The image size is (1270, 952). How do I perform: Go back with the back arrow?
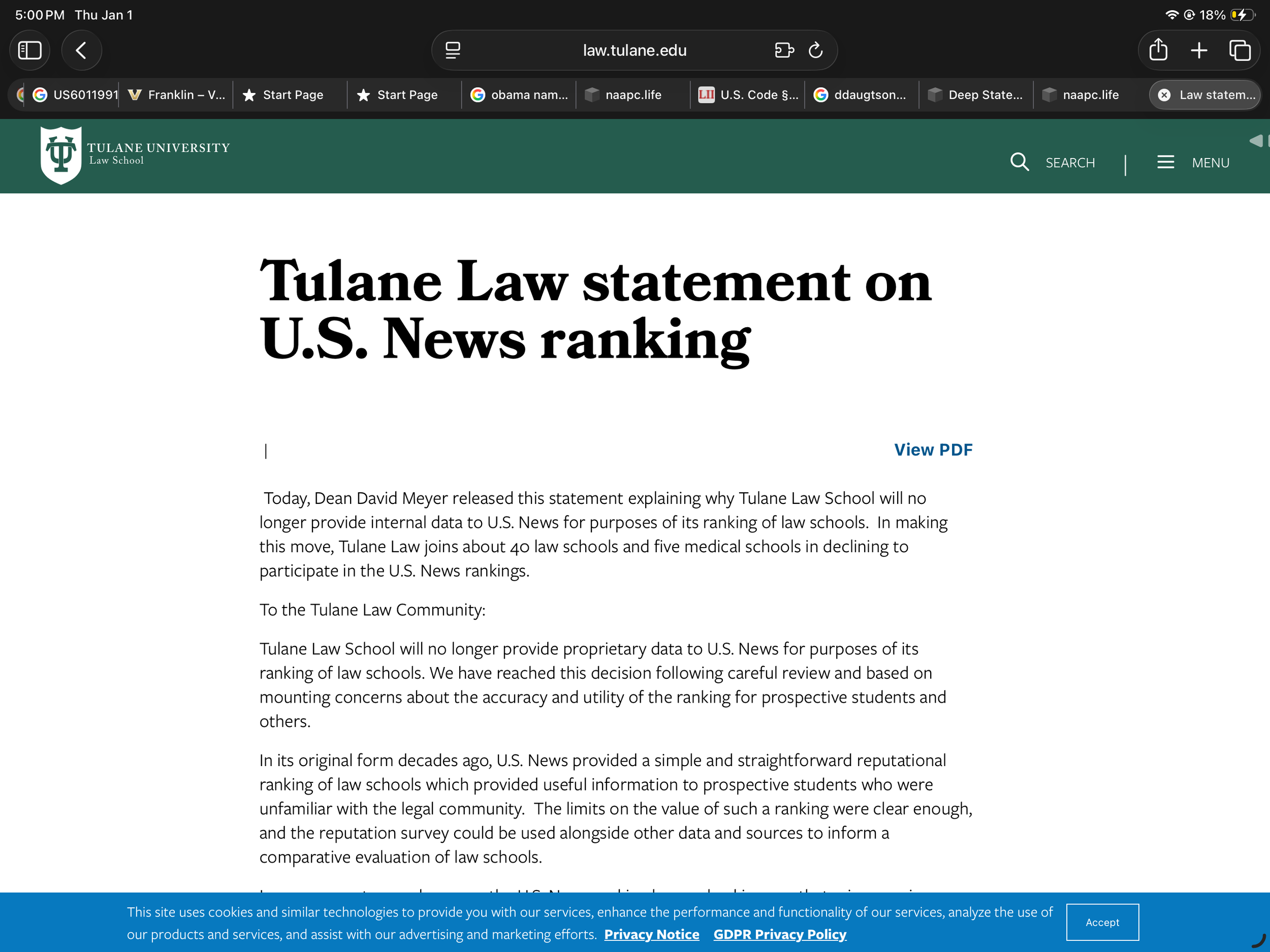tap(81, 50)
